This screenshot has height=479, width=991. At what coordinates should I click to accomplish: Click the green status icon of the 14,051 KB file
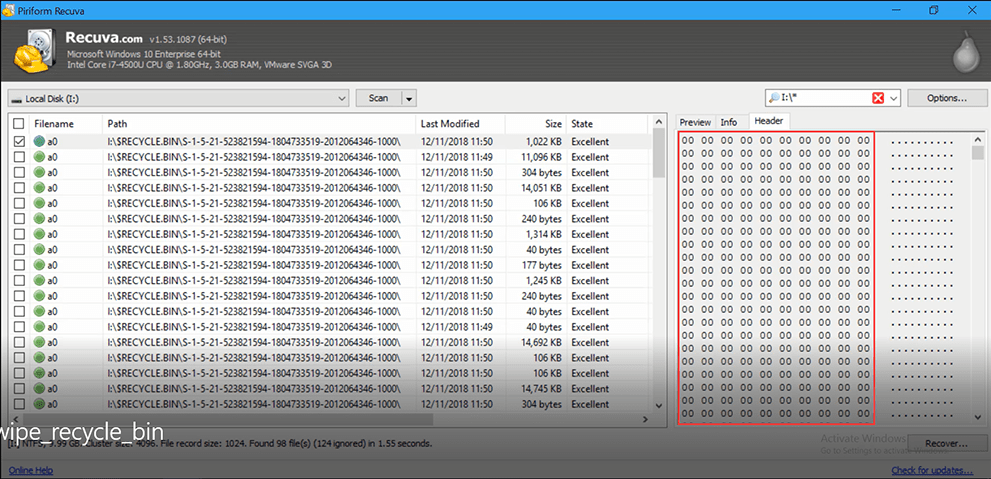coord(40,188)
